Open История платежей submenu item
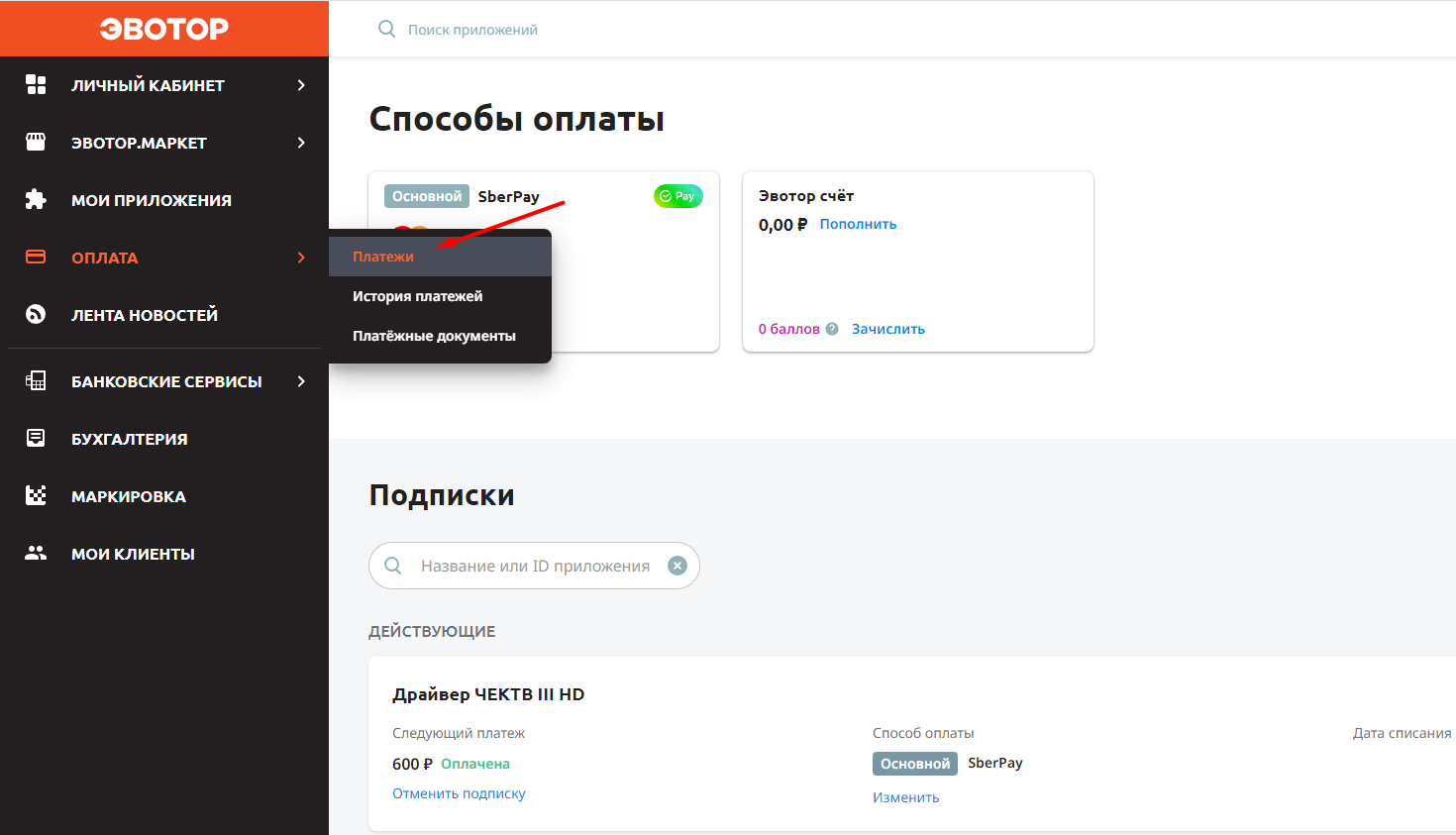This screenshot has width=1456, height=835. tap(440, 296)
